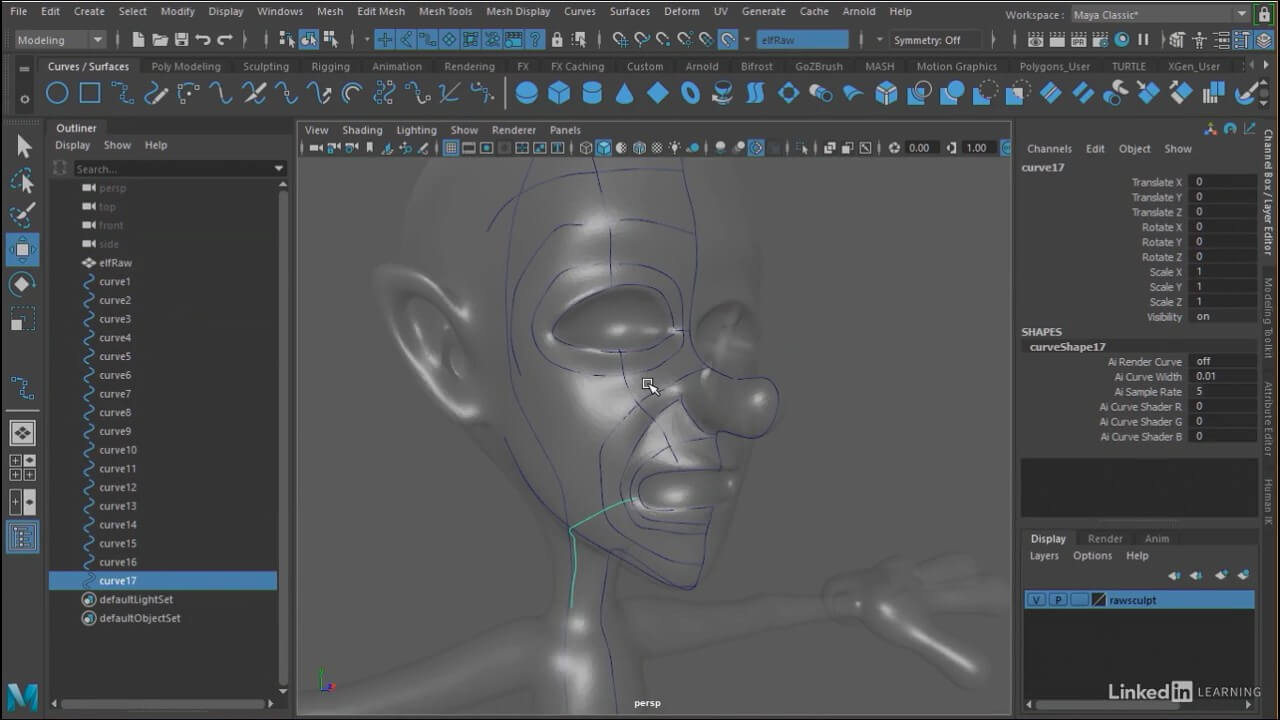The width and height of the screenshot is (1280, 720).
Task: Toggle the viewport grid display button
Action: click(451, 148)
